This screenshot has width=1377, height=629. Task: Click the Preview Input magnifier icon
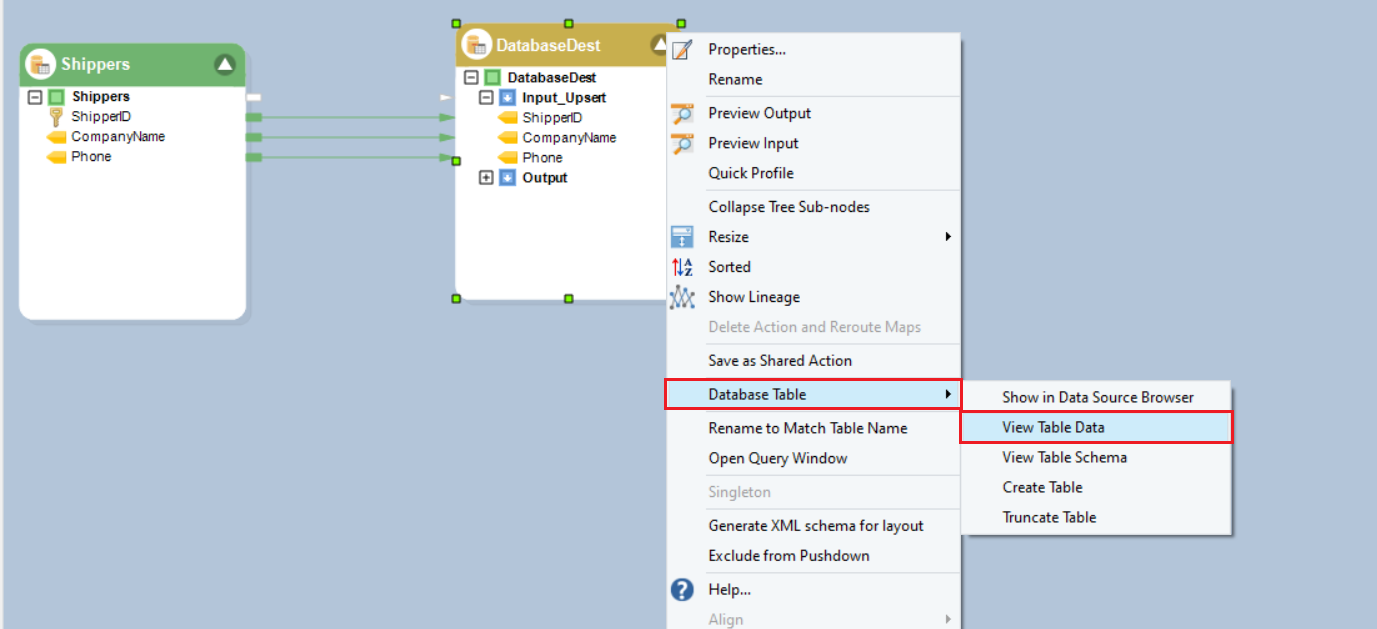[x=682, y=143]
